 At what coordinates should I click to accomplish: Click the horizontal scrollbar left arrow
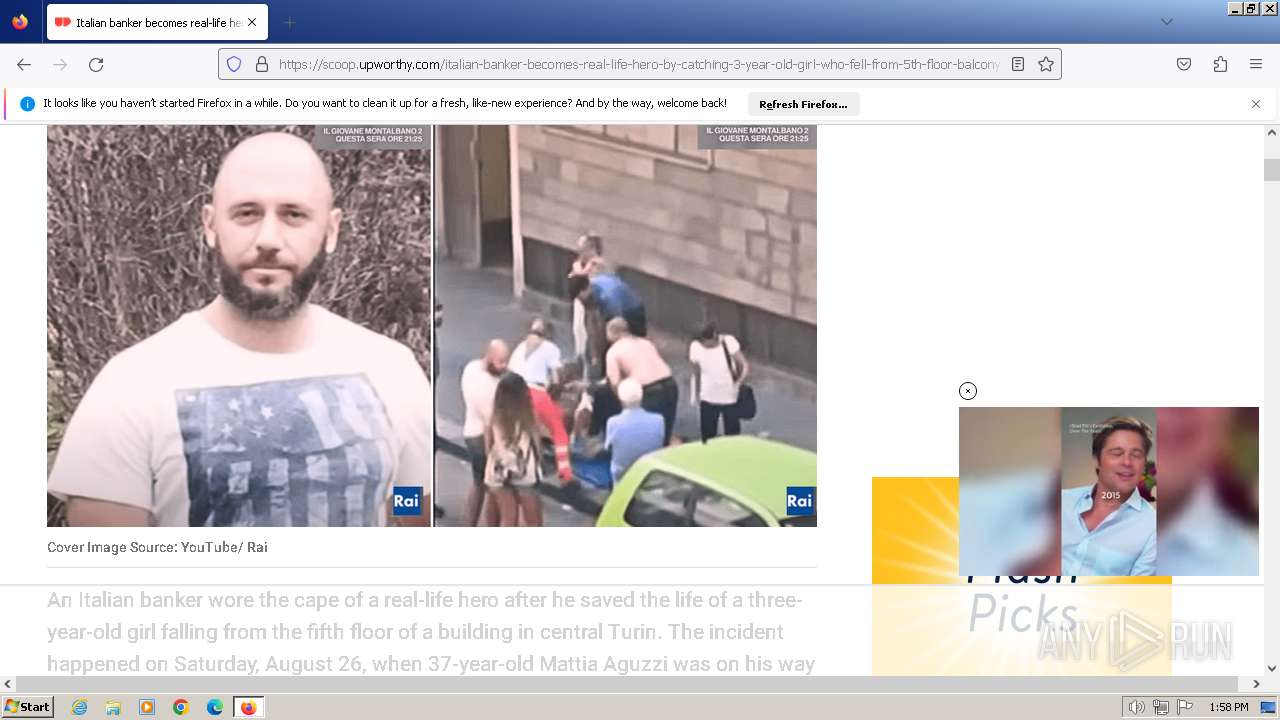[8, 684]
